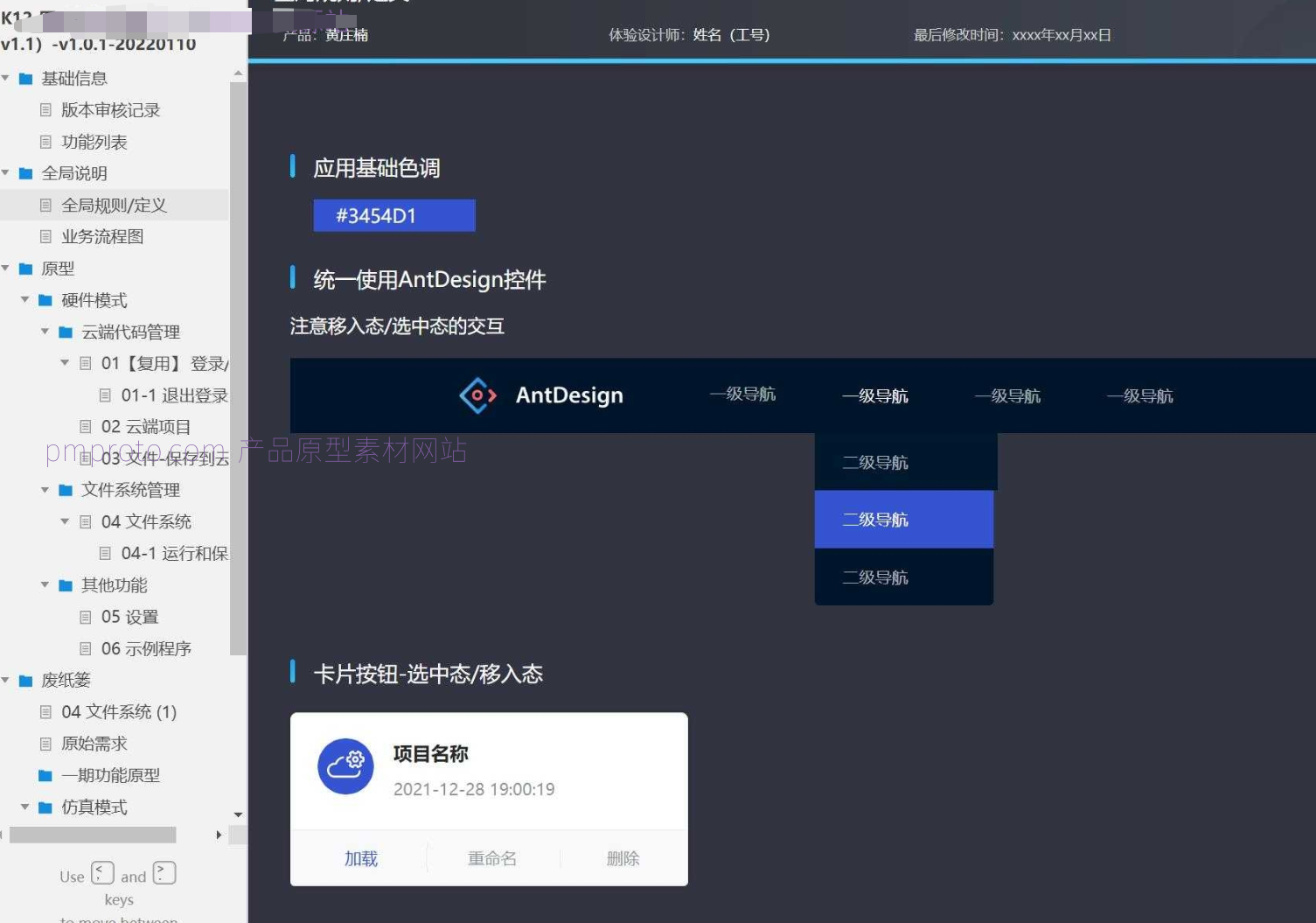Viewport: 1316px width, 923px height.
Task: Click the 05 设置 page icon
Action: 86,617
